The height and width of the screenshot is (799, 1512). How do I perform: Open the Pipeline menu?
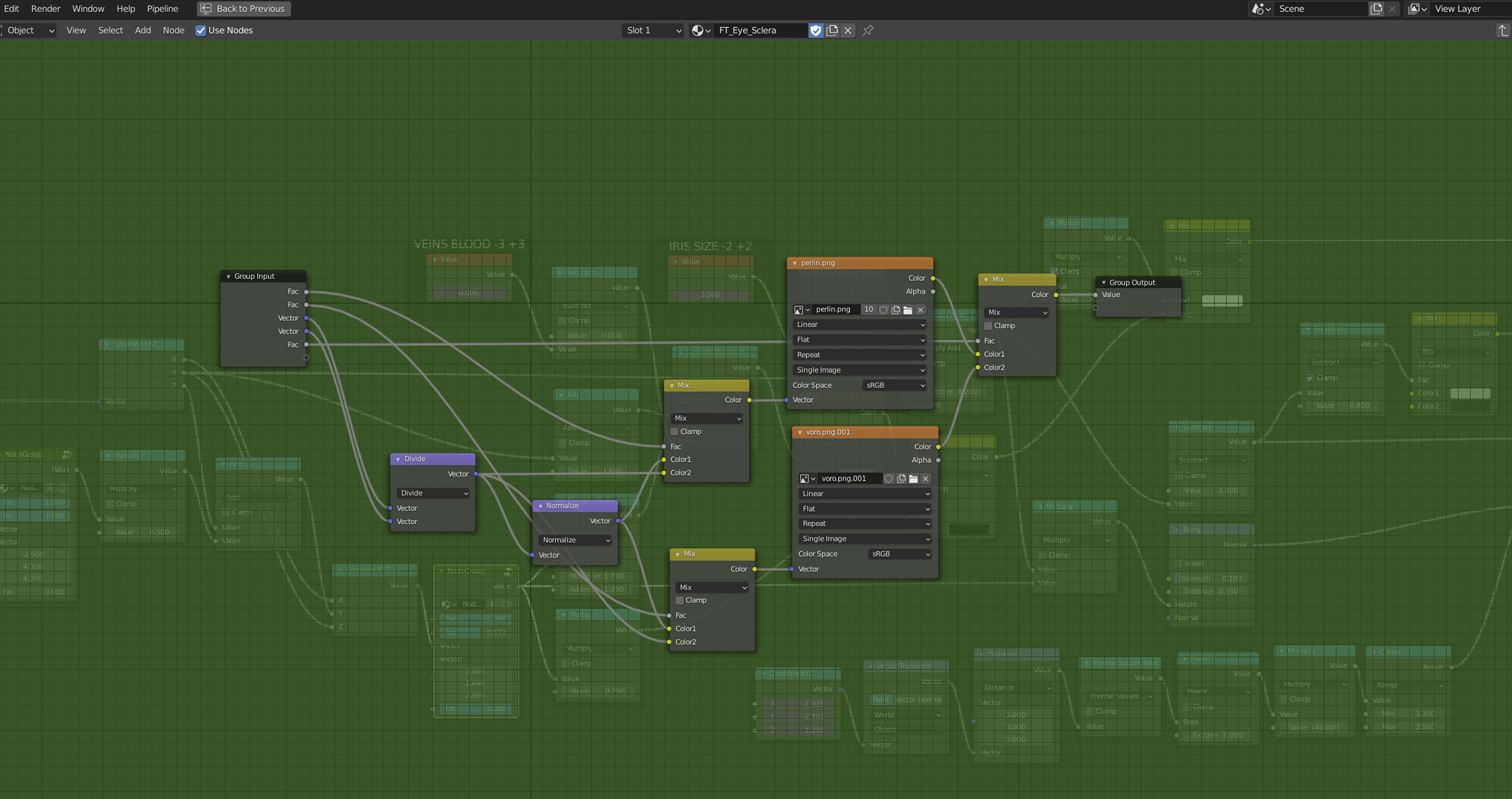(x=162, y=9)
